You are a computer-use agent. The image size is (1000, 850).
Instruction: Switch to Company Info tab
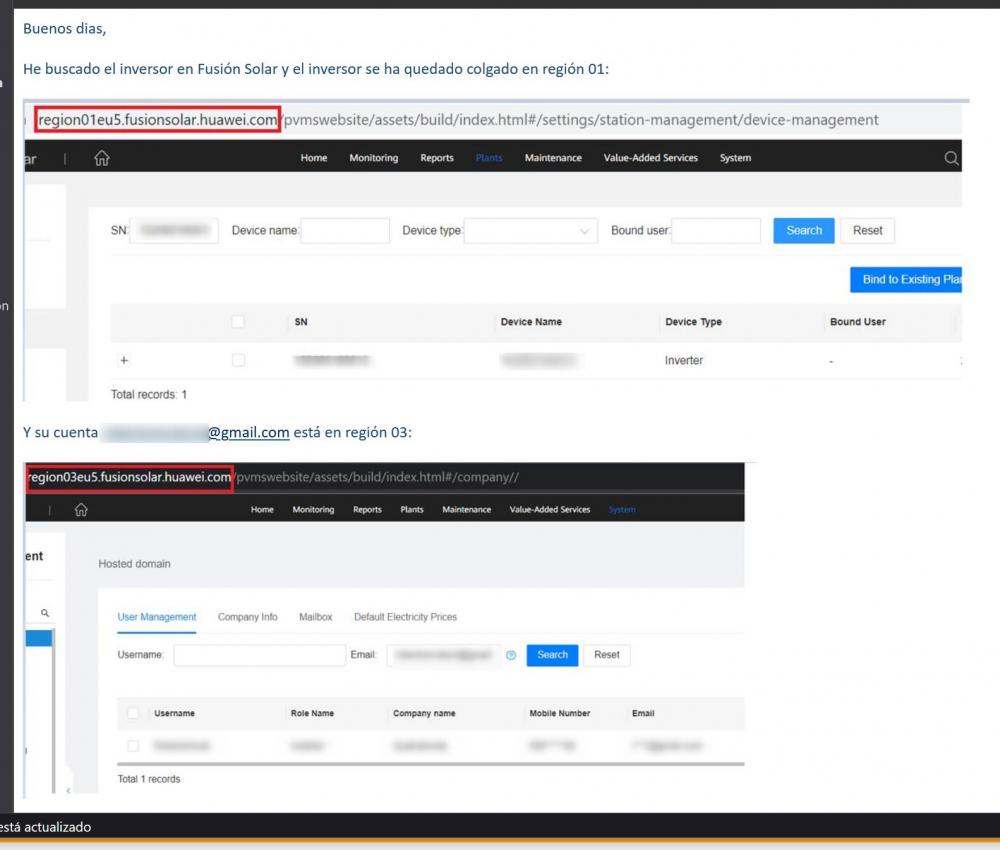click(247, 617)
